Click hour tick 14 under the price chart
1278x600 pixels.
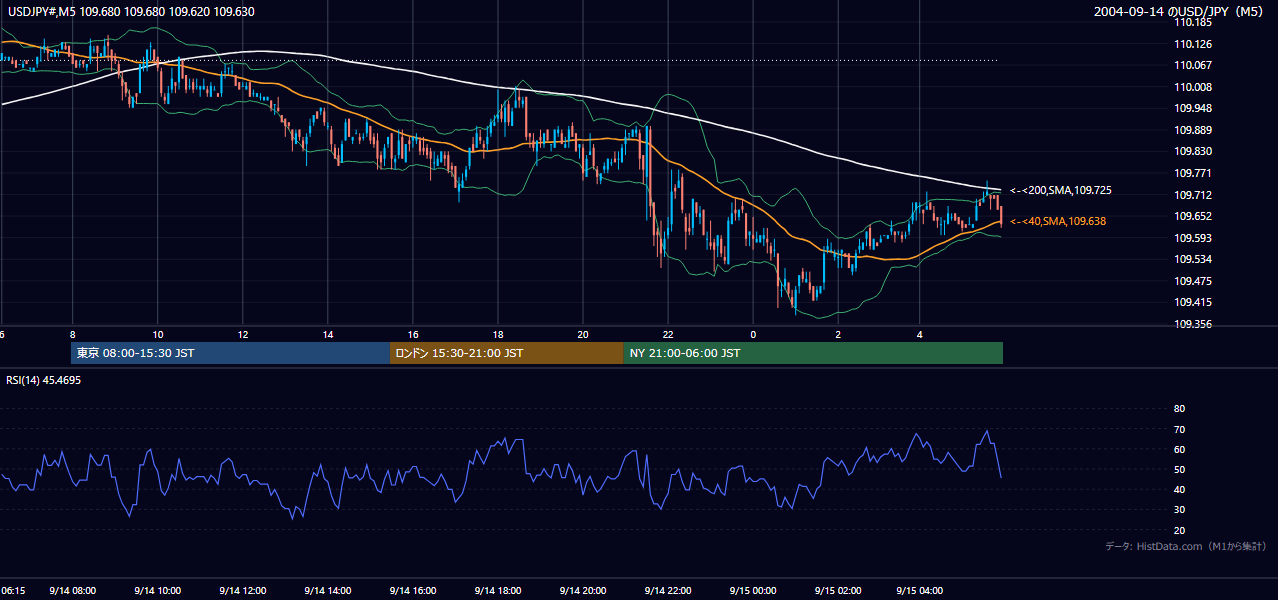328,334
